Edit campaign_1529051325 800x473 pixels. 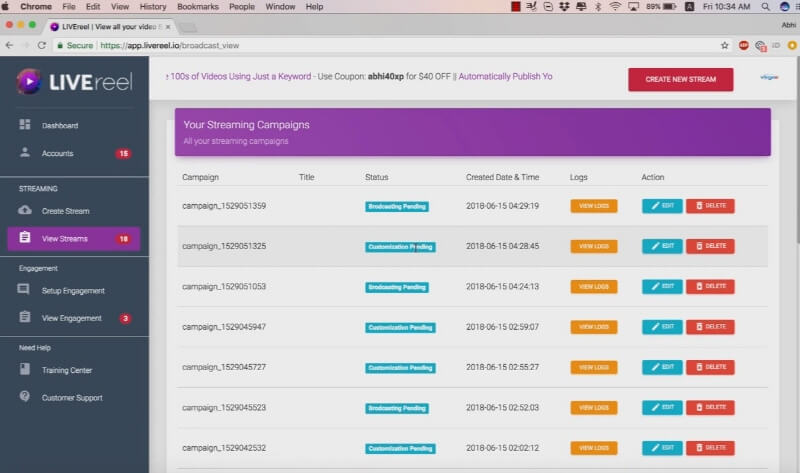pyautogui.click(x=662, y=246)
